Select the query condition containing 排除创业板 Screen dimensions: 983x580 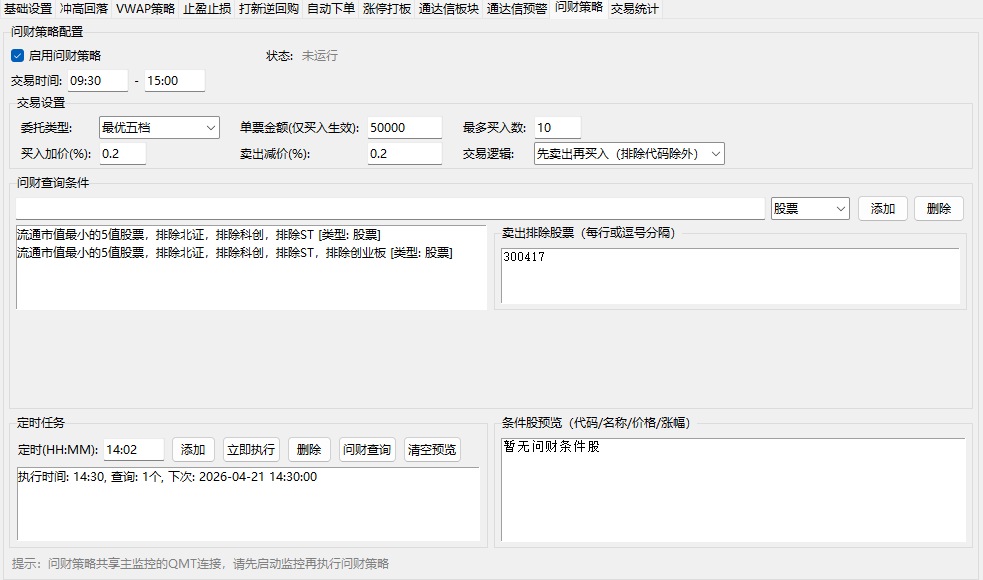pyautogui.click(x=234, y=253)
